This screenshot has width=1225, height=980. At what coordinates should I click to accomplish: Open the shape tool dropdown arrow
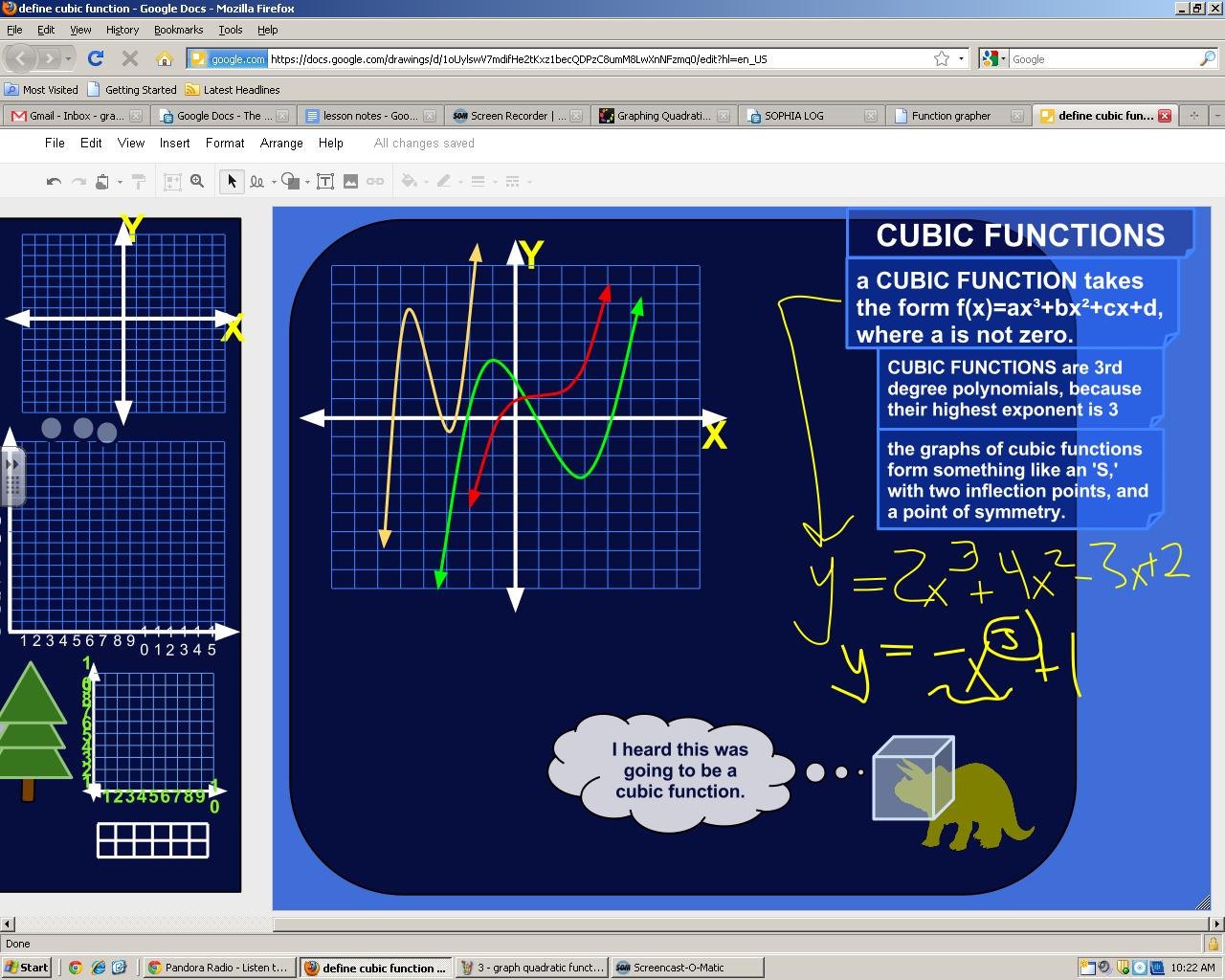306,181
